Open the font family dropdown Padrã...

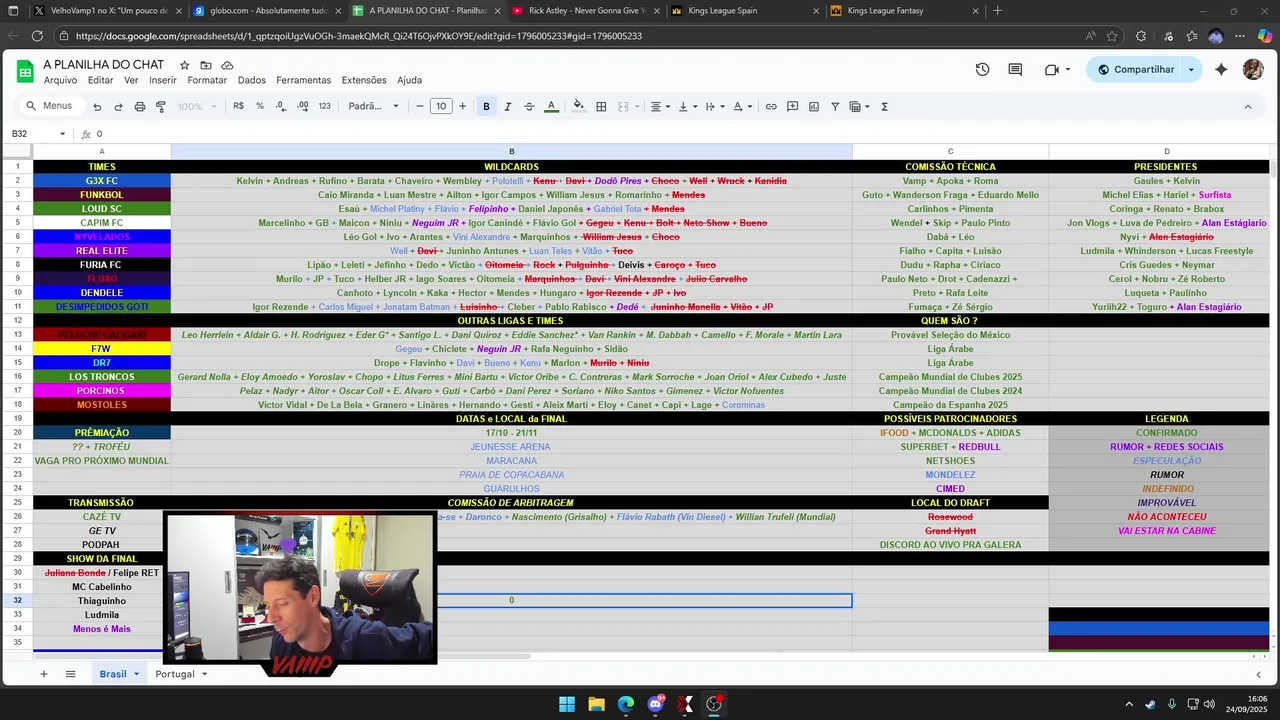(x=373, y=106)
